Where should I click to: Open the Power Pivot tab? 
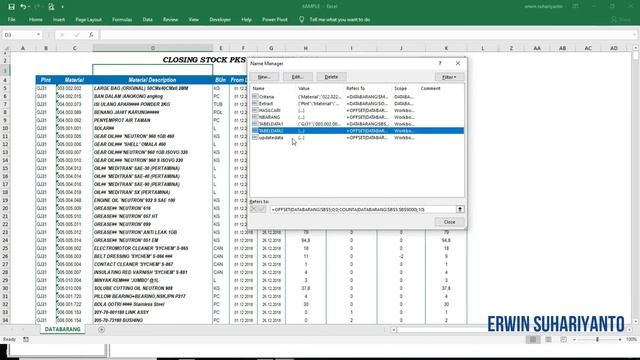point(275,20)
